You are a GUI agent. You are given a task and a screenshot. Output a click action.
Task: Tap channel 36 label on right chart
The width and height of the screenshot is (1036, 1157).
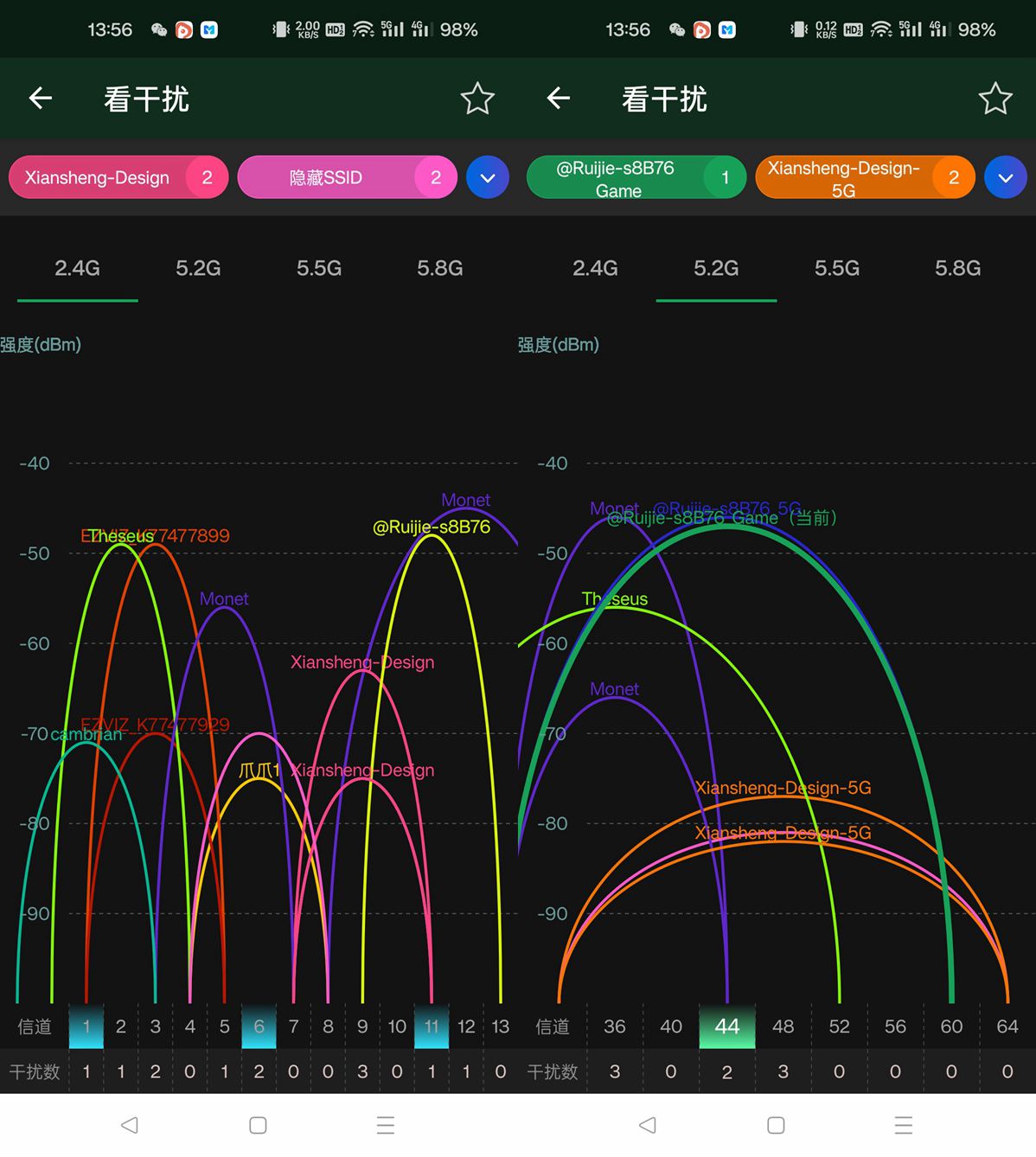(615, 1026)
